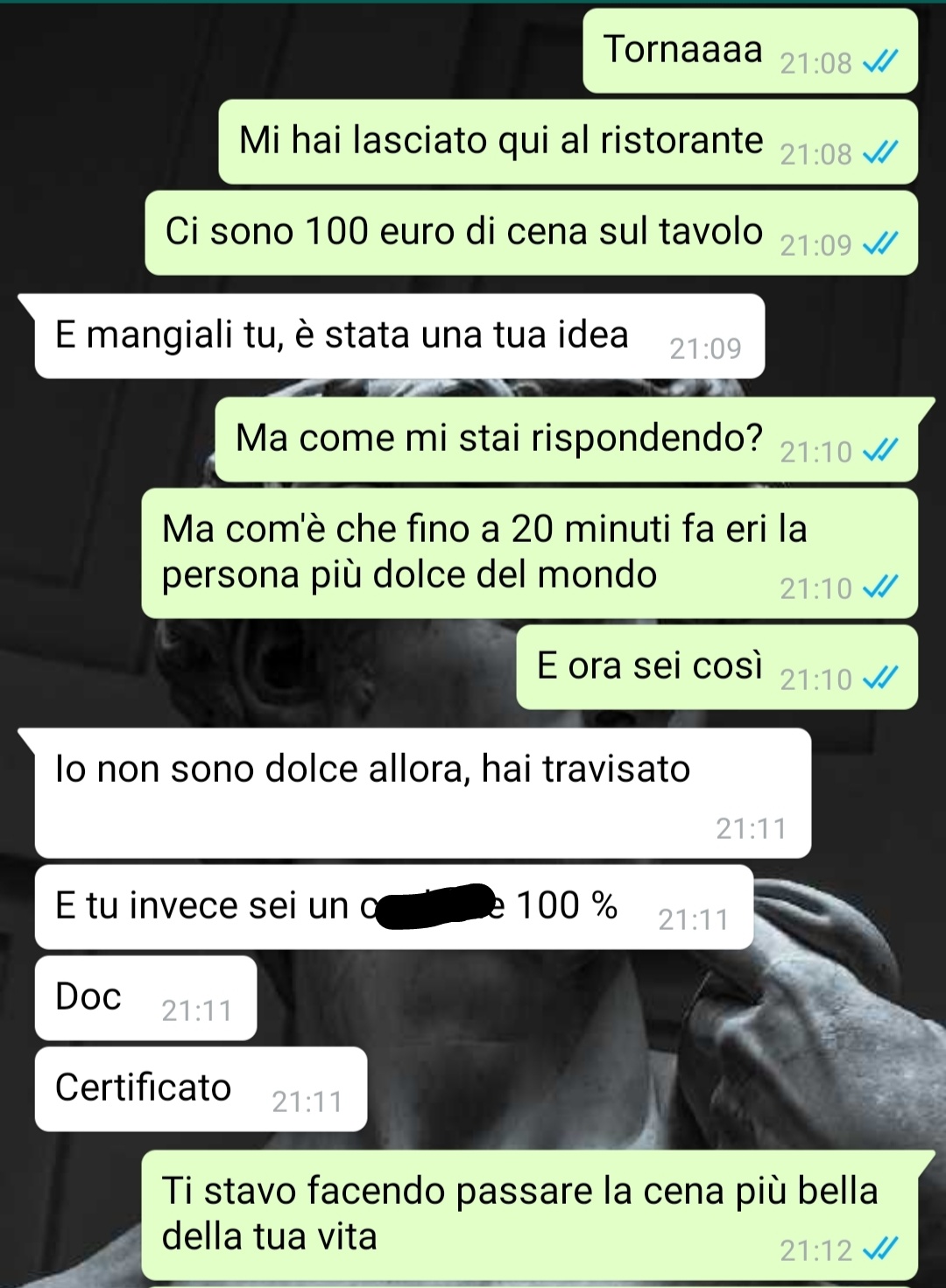Tap the 'Ti stavo facendo passare la cena più bella' message
Viewport: 946px width, 1288px height.
[530, 1215]
